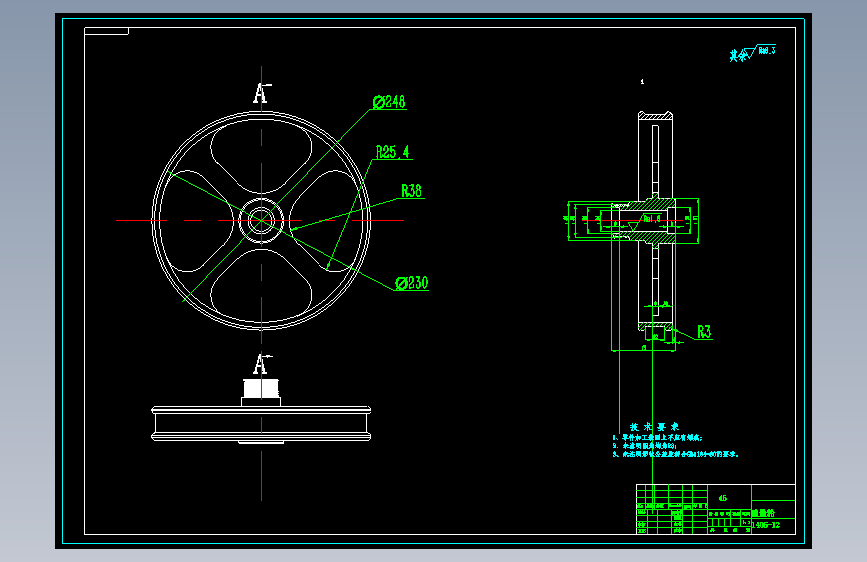The width and height of the screenshot is (867, 562).
Task: Select the small numeral 1 above side view
Action: point(642,81)
